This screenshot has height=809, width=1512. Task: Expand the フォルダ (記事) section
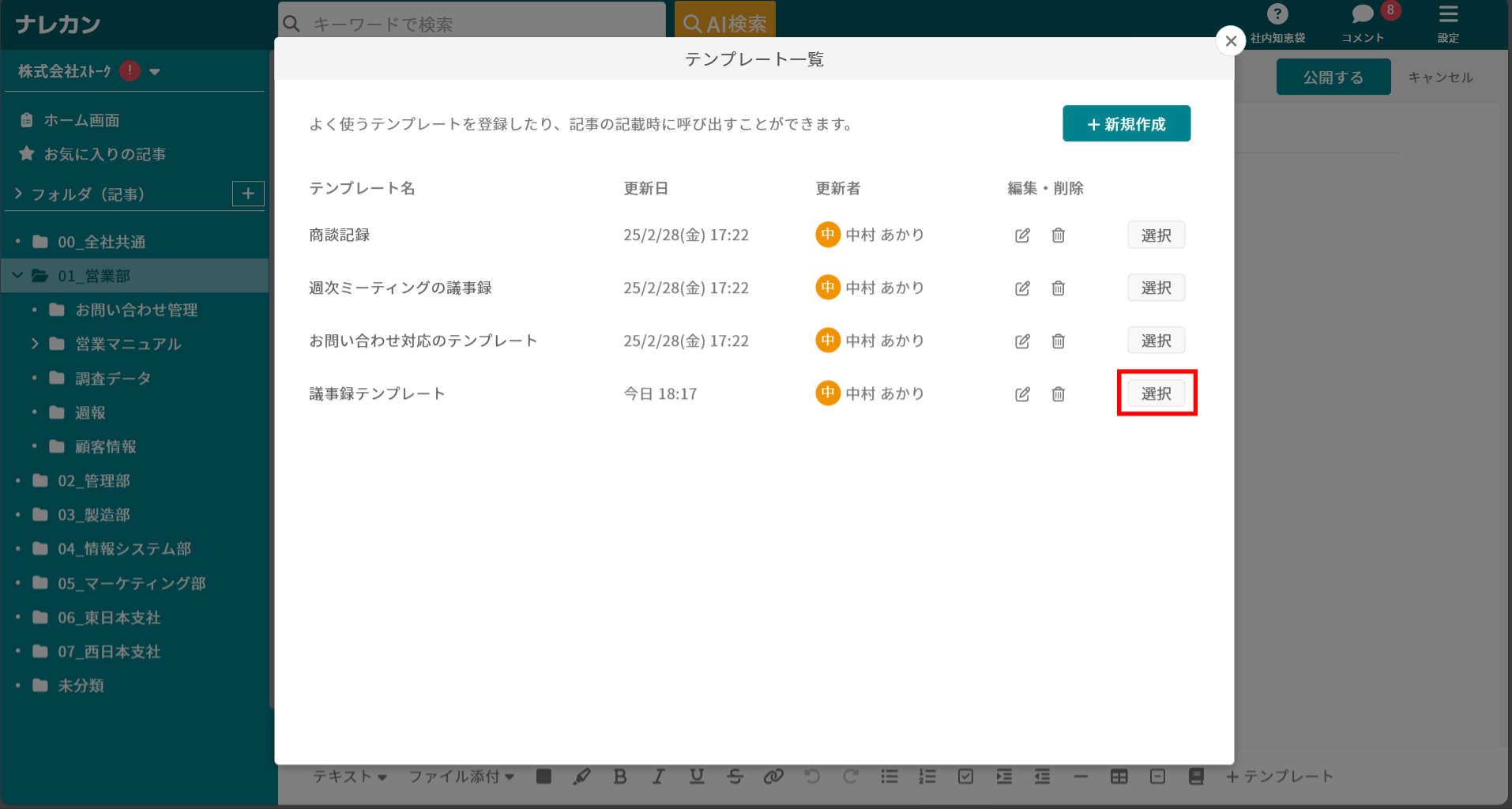[x=18, y=194]
